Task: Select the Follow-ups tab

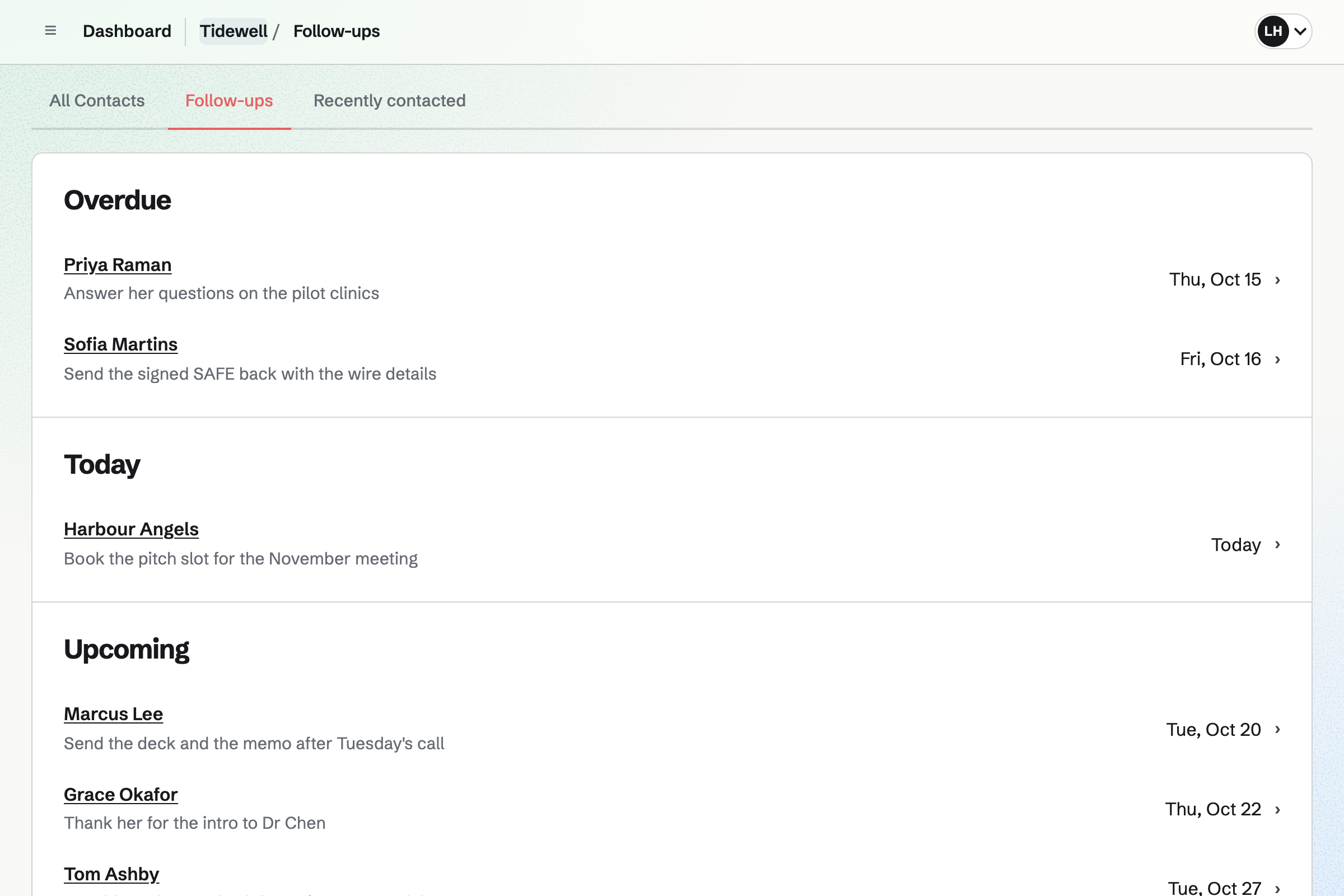Action: pos(229,101)
